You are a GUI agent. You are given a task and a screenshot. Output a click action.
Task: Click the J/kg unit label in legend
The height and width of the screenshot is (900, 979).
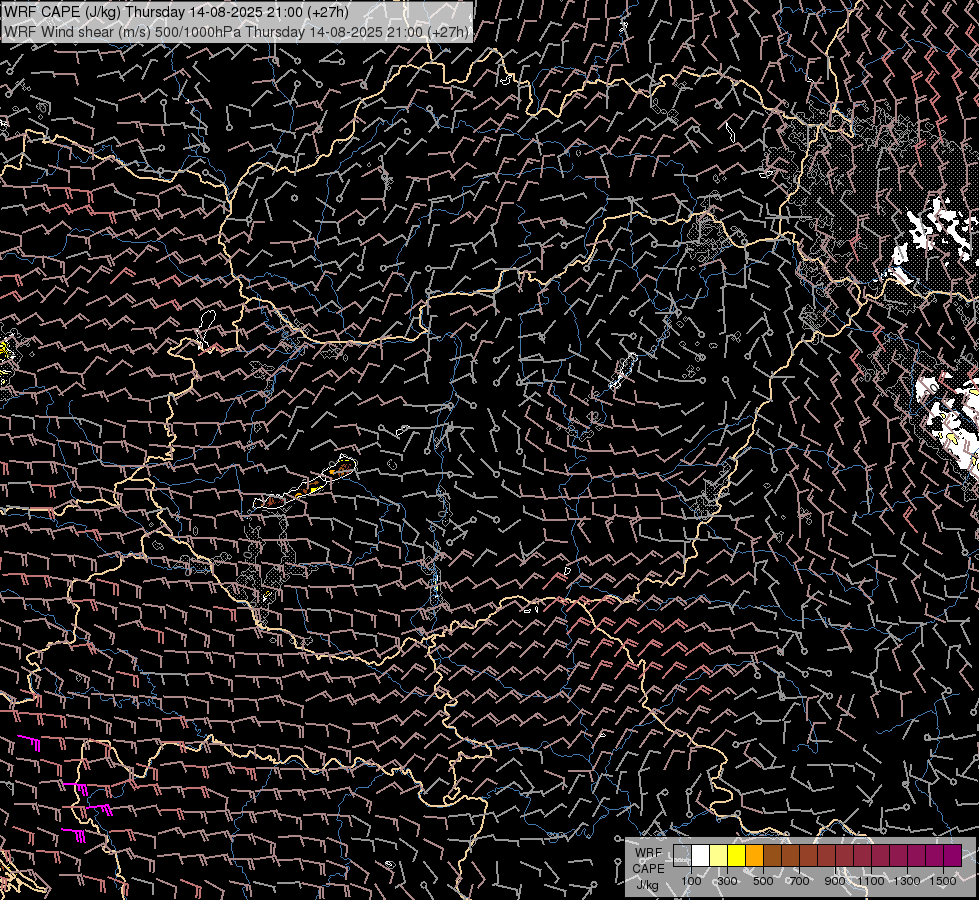point(647,885)
